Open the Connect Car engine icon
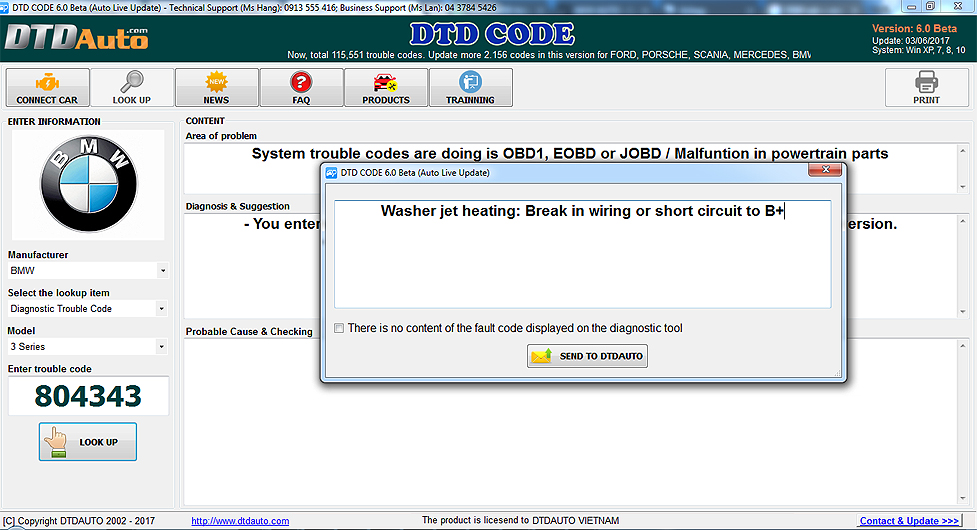Image resolution: width=977 pixels, height=530 pixels. click(x=47, y=88)
